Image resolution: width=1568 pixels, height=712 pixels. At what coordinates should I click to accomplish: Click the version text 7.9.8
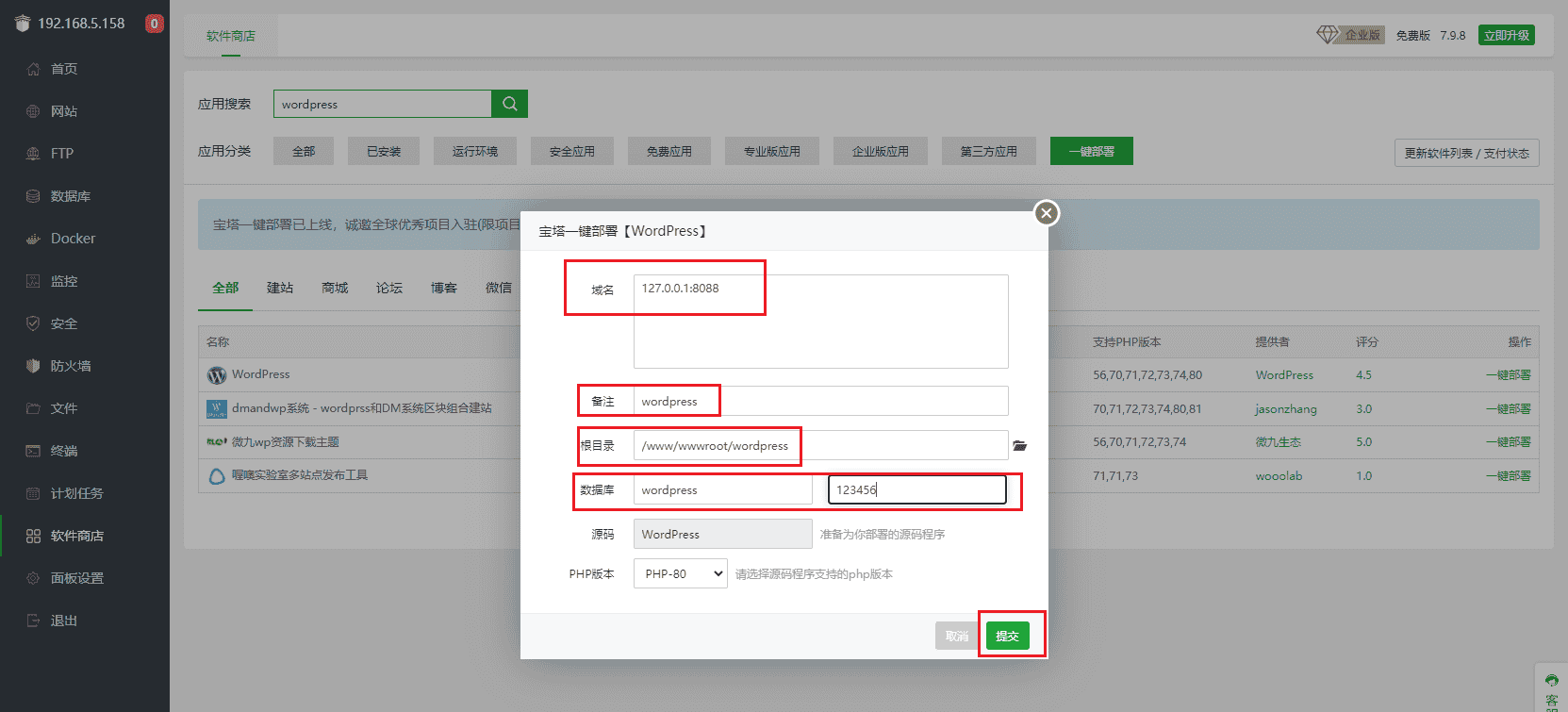pos(1453,35)
